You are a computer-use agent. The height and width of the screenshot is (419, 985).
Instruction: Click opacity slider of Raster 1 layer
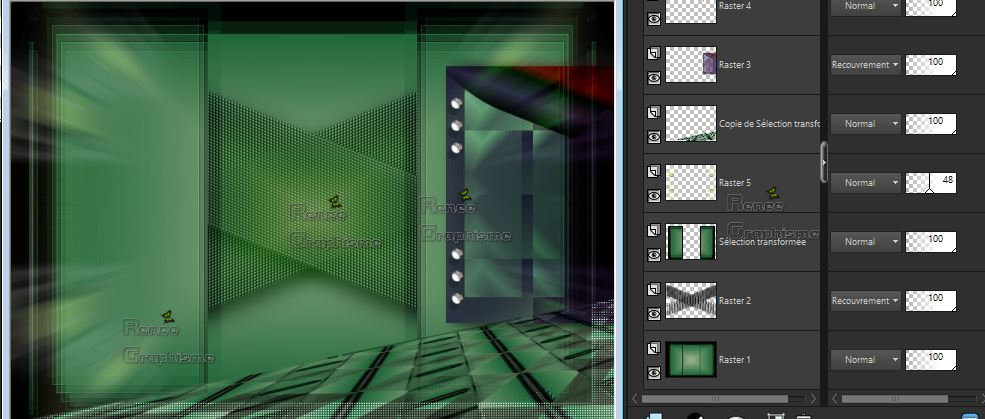tap(931, 360)
